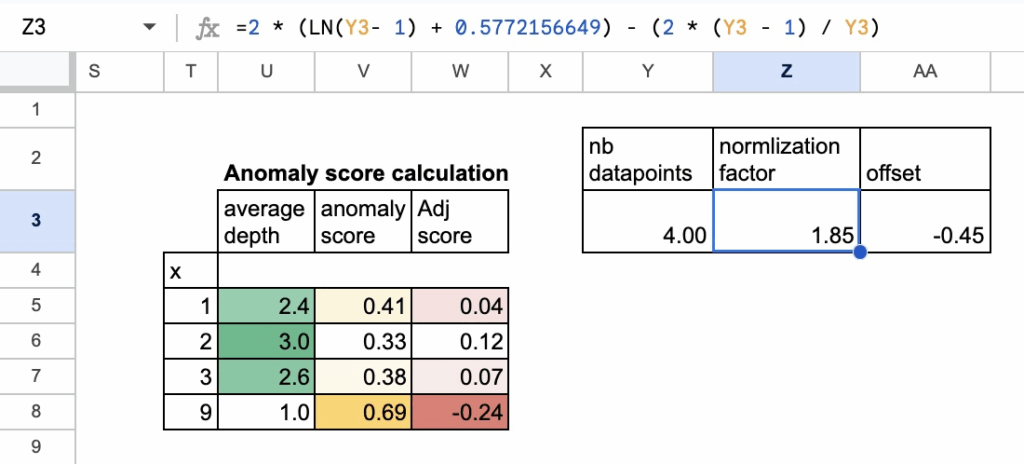This screenshot has height=464, width=1024.
Task: Click the anomaly score column header cell
Action: tap(362, 221)
